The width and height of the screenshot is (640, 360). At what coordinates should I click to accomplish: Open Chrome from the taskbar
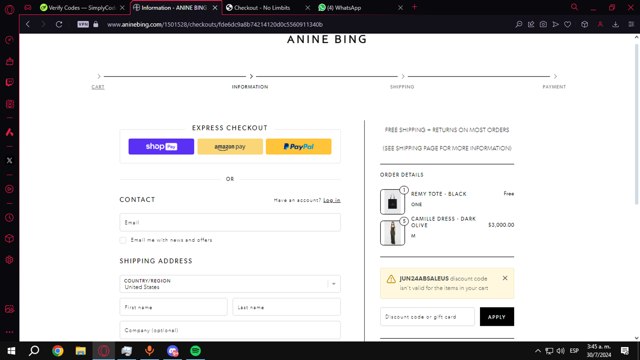tap(58, 351)
